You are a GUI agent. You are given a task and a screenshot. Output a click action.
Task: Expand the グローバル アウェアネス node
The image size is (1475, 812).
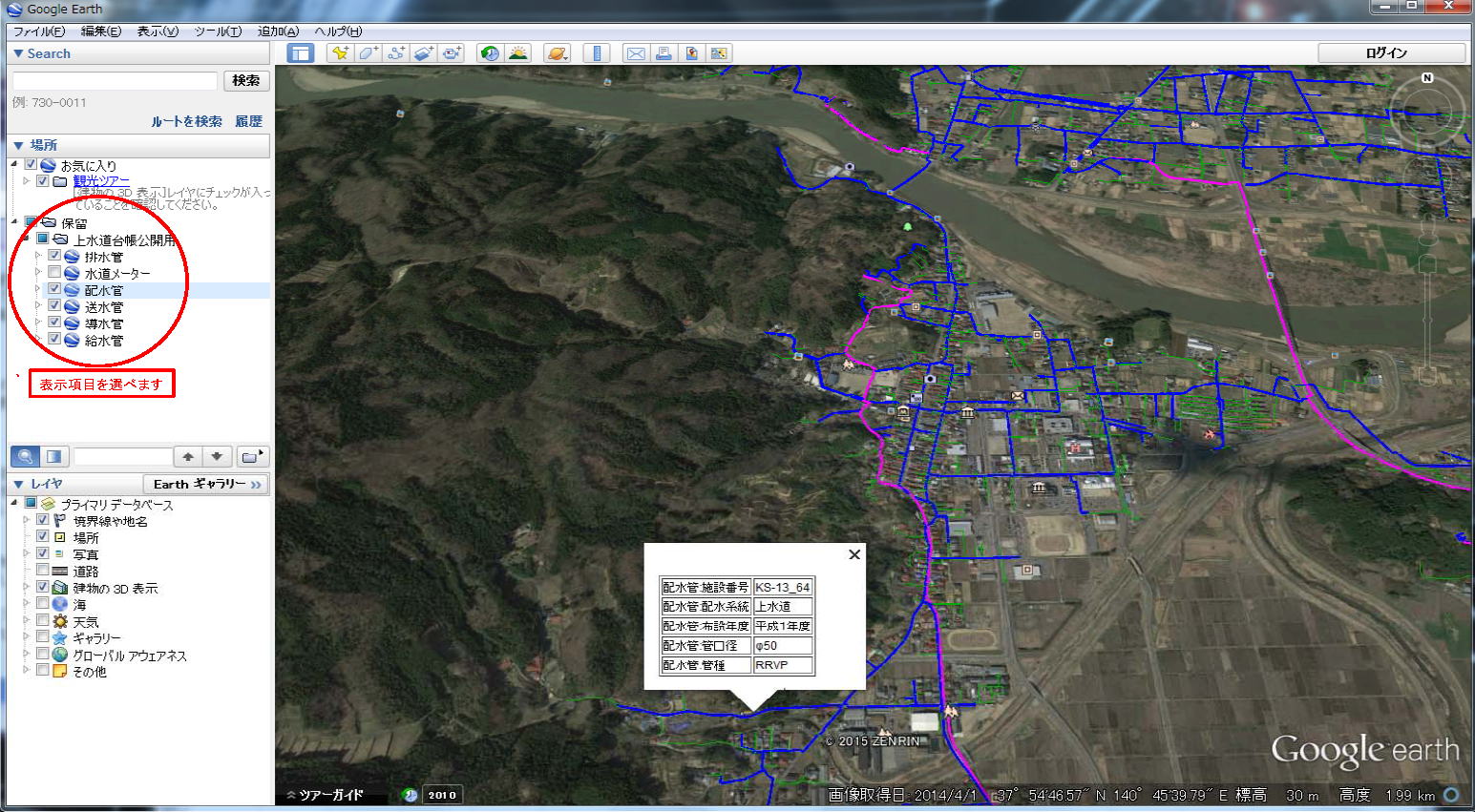27,655
